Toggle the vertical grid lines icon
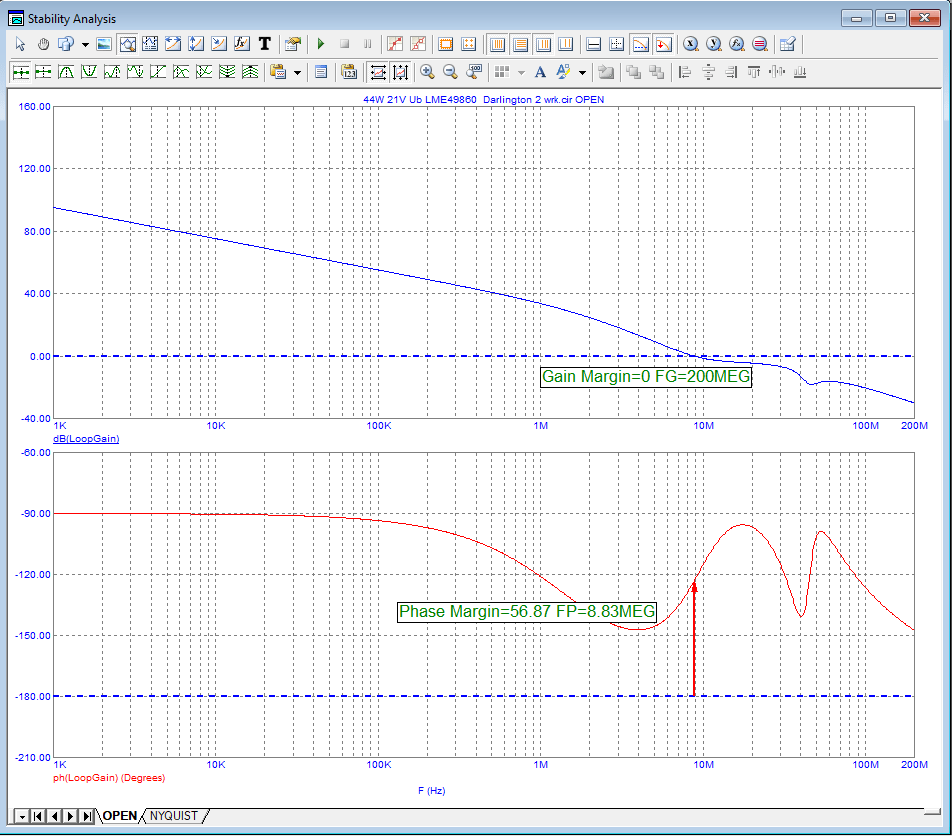The width and height of the screenshot is (952, 836). click(x=498, y=44)
